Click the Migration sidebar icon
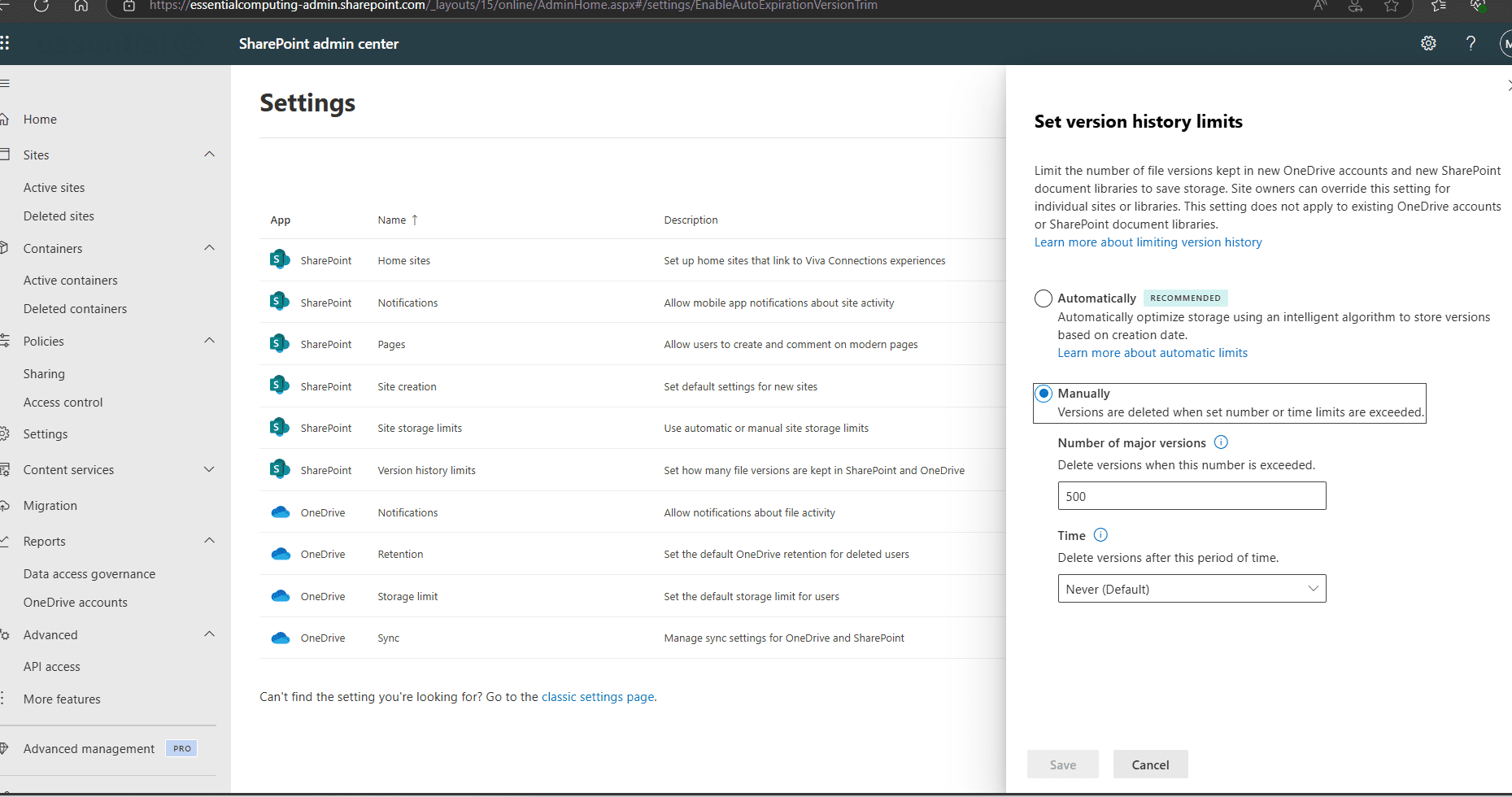Screen dimensions: 1512x797 coord(5,505)
